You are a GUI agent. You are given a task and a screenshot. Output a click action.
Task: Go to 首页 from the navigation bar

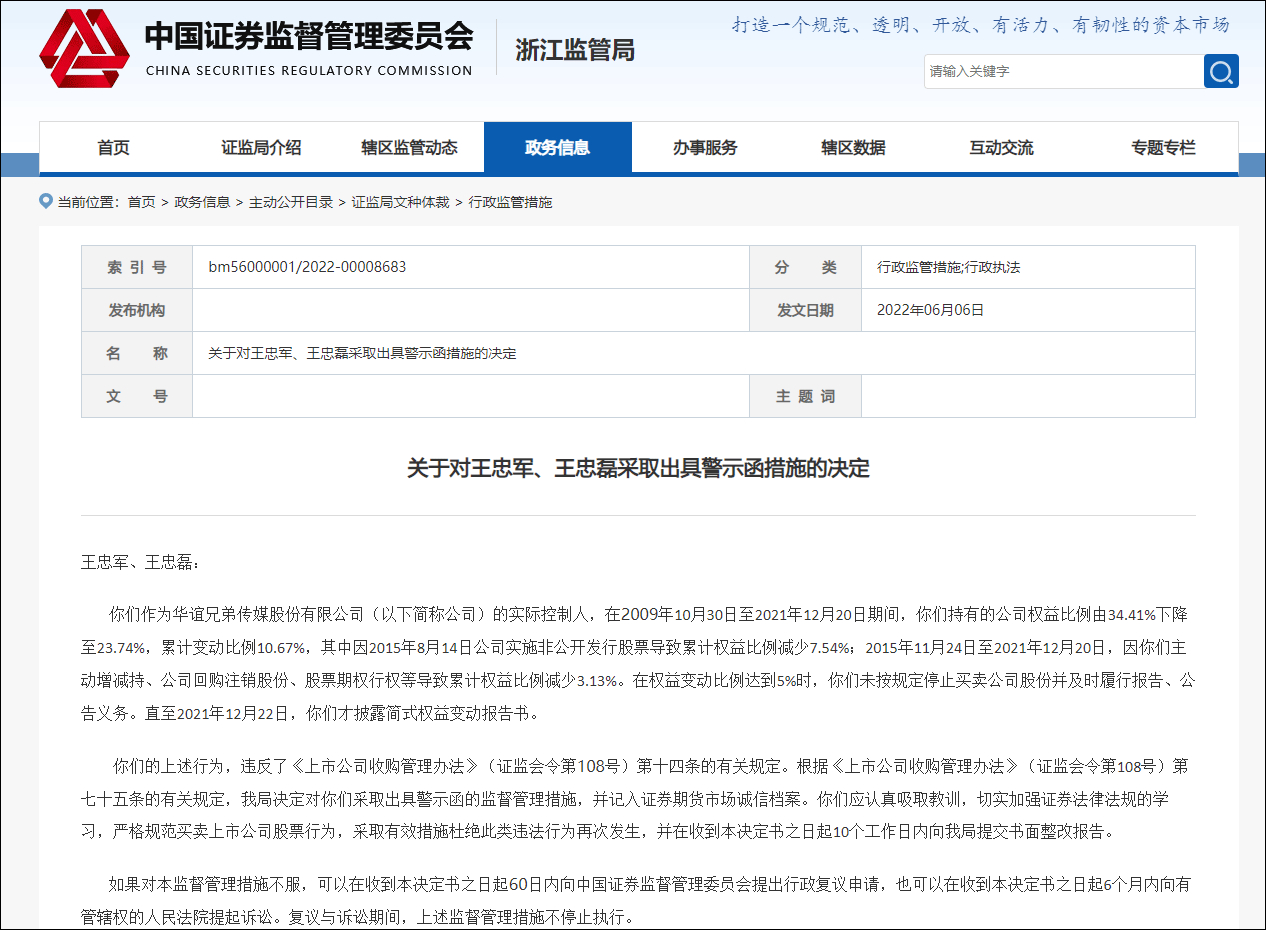pyautogui.click(x=113, y=146)
